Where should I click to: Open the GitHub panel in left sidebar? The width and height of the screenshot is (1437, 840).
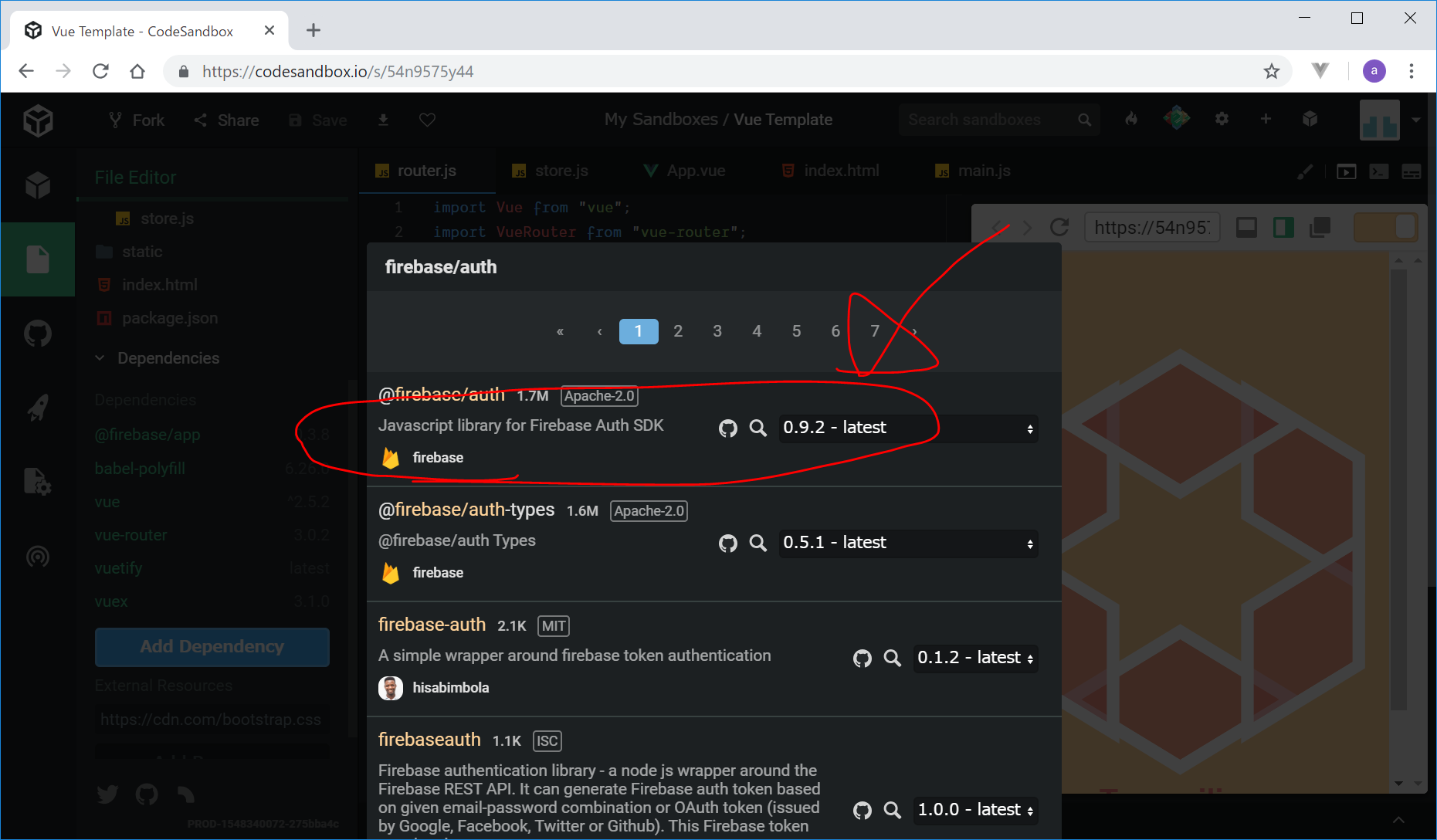coord(37,334)
